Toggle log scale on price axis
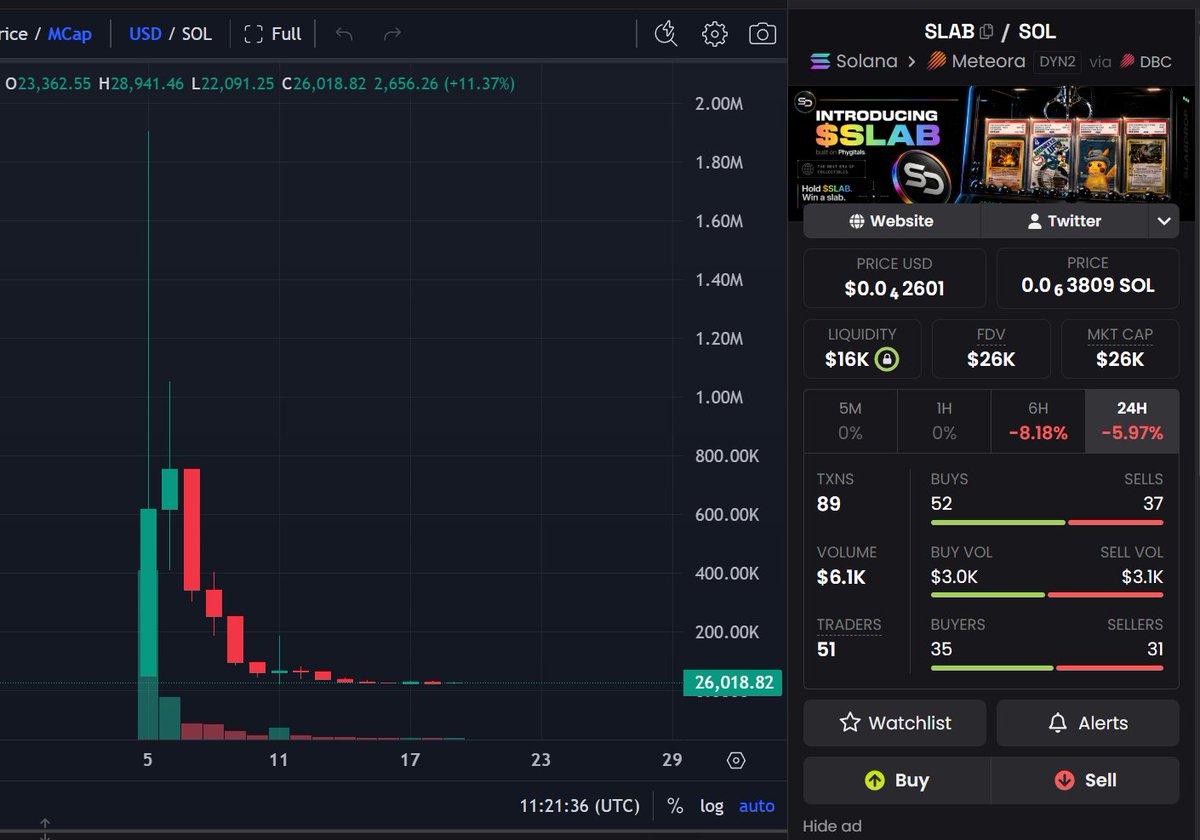Viewport: 1200px width, 840px height. point(712,806)
